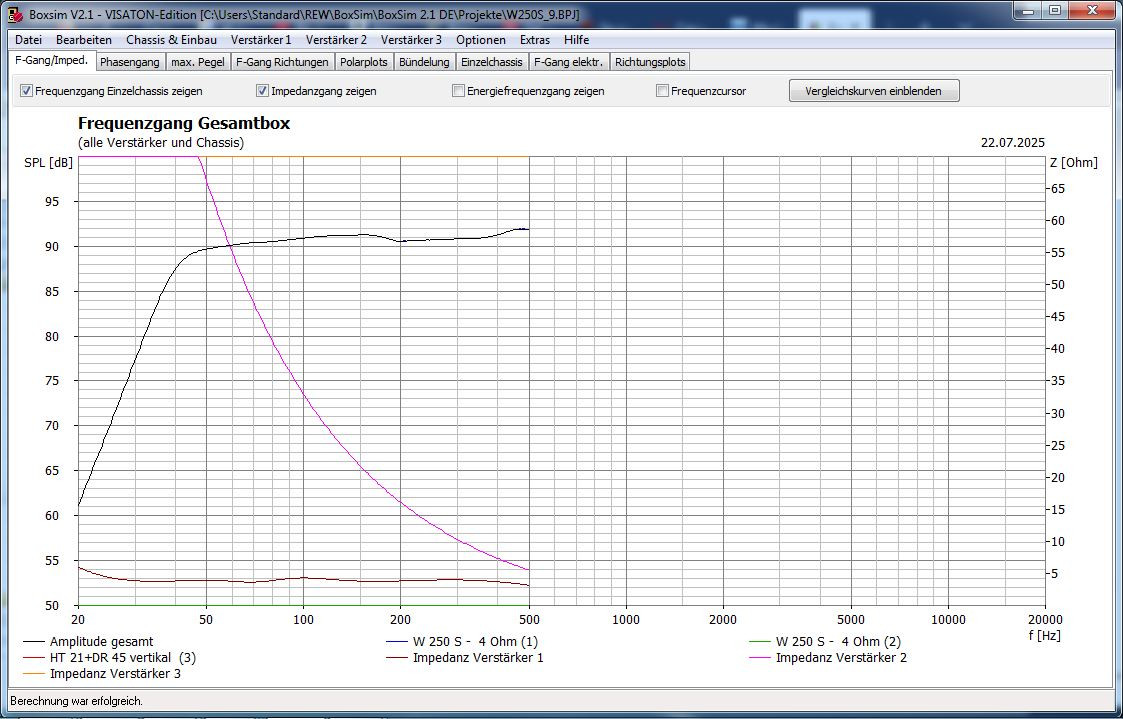Open the Datei menu

click(29, 40)
